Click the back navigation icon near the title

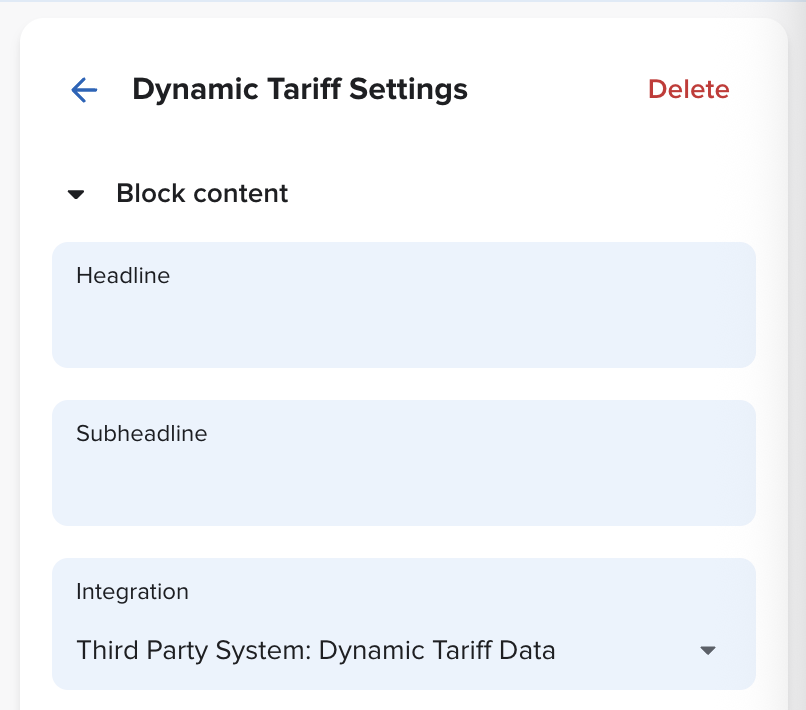coord(84,90)
